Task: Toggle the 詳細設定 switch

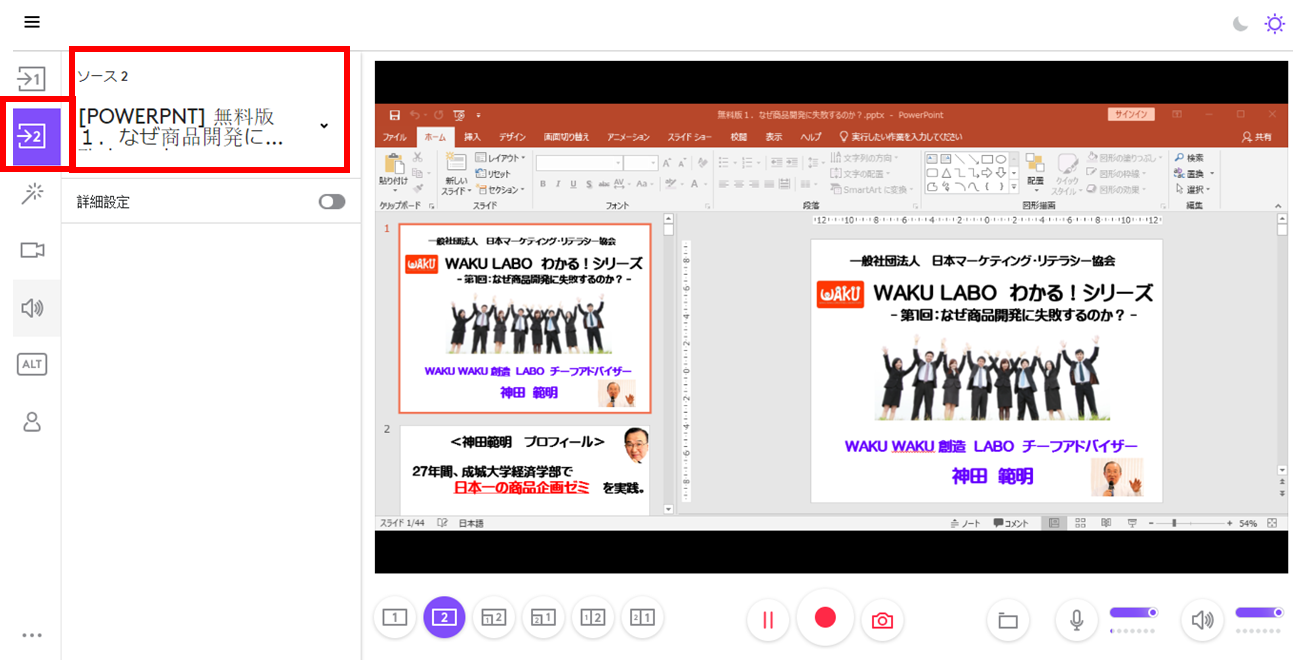Action: 332,202
